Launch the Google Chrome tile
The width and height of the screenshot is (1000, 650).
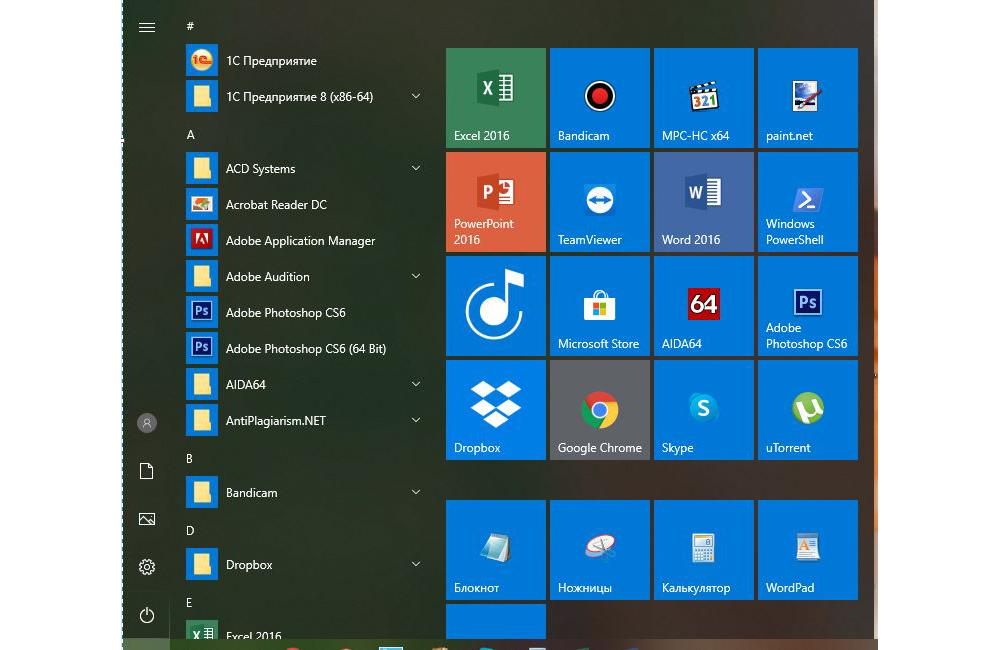point(599,410)
